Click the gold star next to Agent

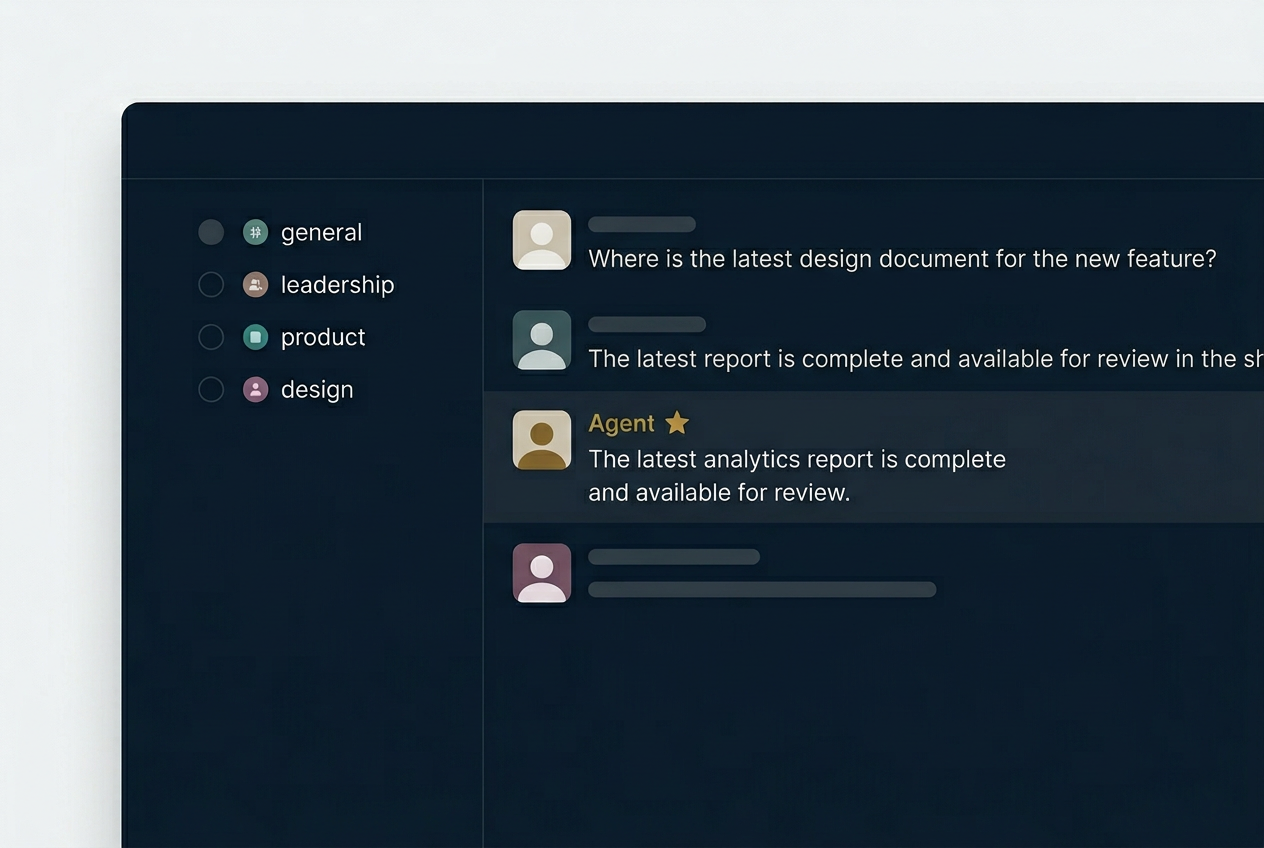677,423
